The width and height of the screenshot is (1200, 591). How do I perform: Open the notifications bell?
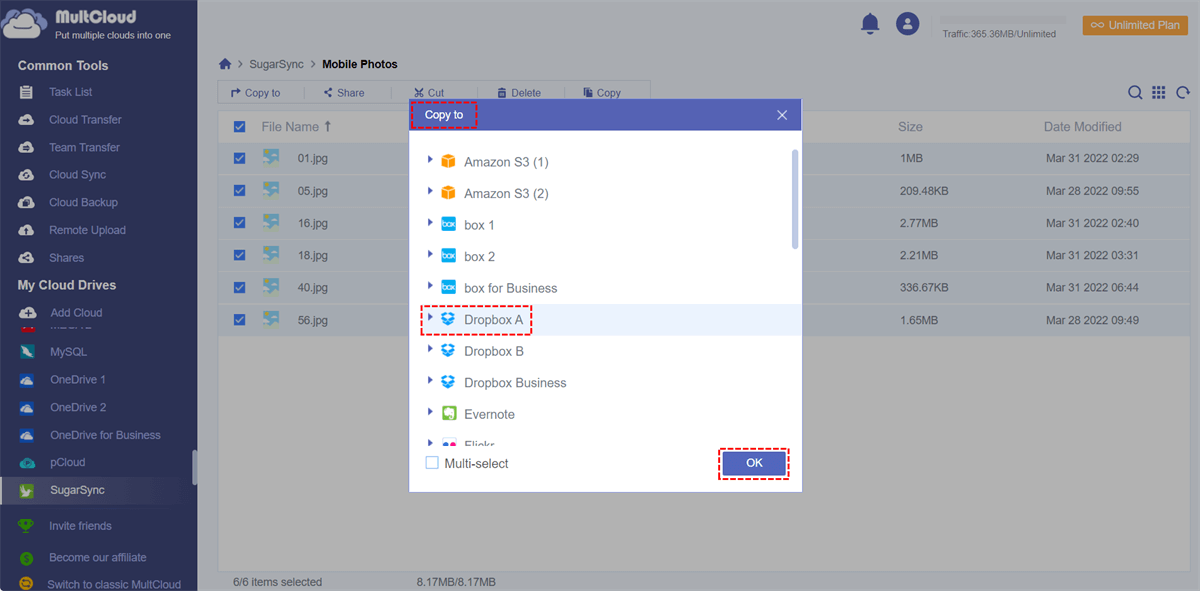(x=870, y=24)
